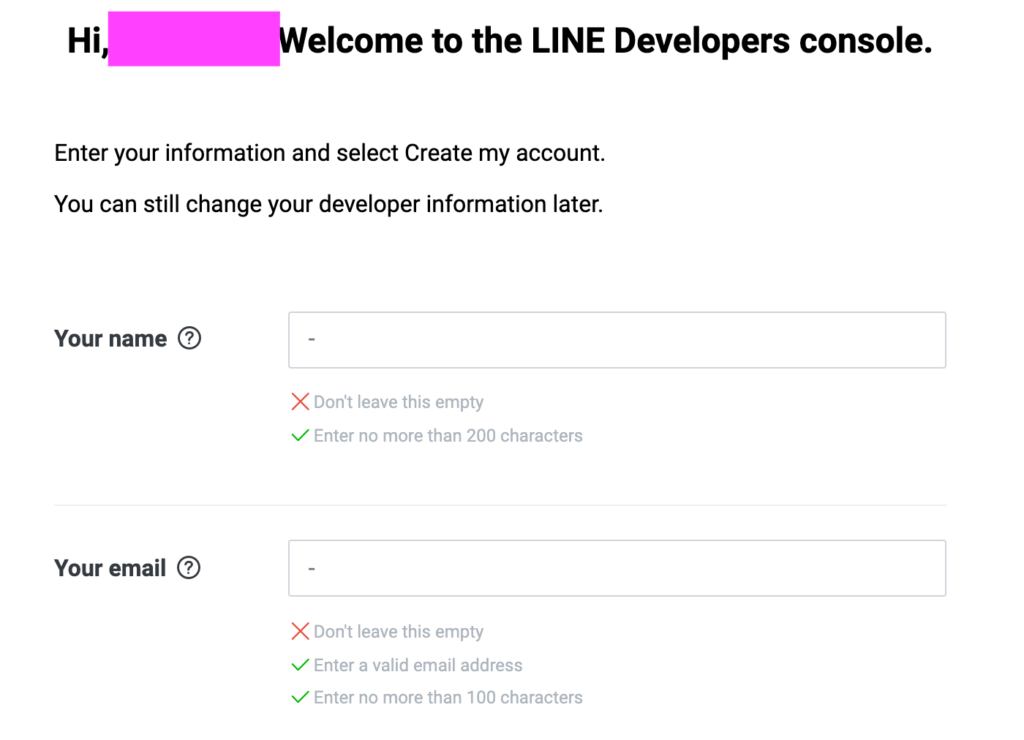The height and width of the screenshot is (740, 1024).
Task: Click the red X icon under the email field
Action: 300,631
